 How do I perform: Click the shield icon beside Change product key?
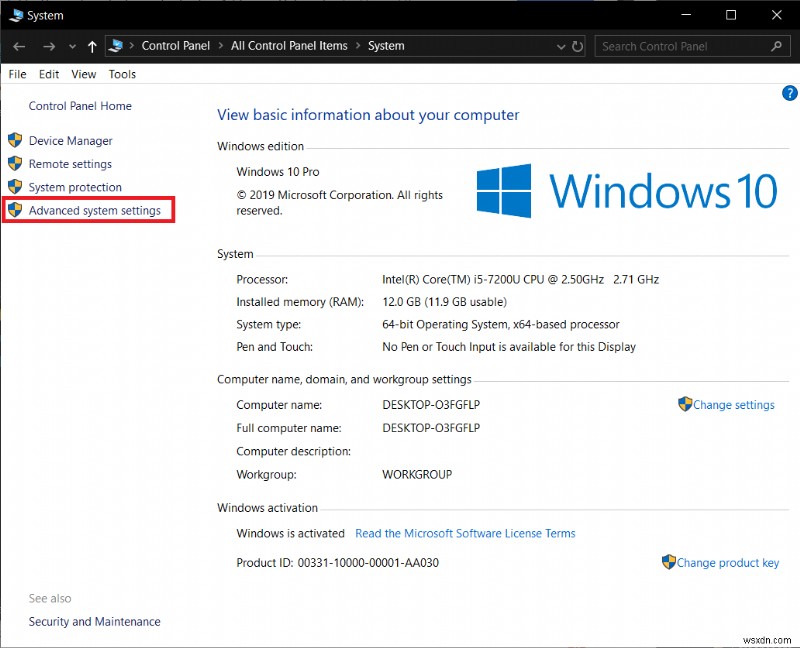click(x=668, y=562)
